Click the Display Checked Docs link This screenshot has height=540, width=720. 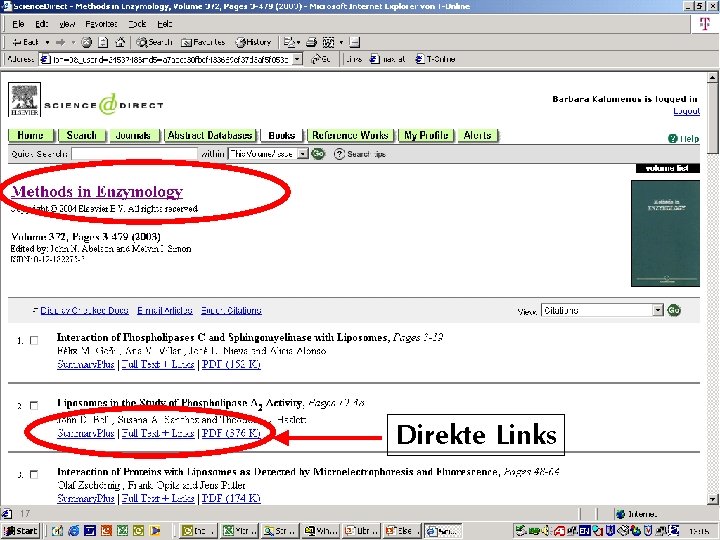tap(84, 310)
